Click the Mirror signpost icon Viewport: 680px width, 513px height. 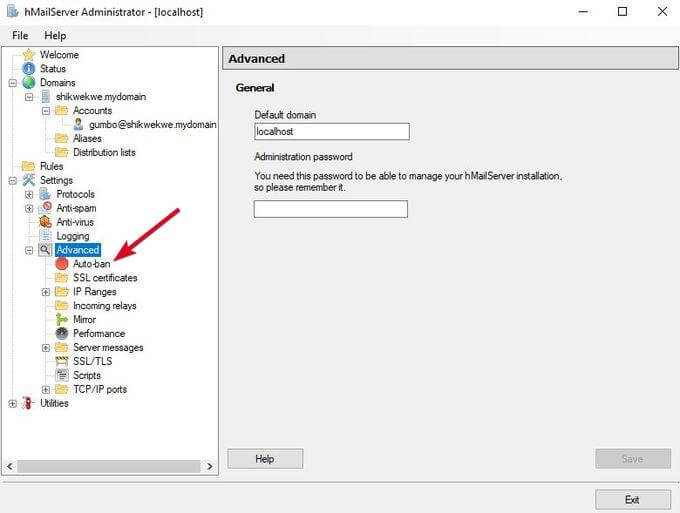(62, 320)
